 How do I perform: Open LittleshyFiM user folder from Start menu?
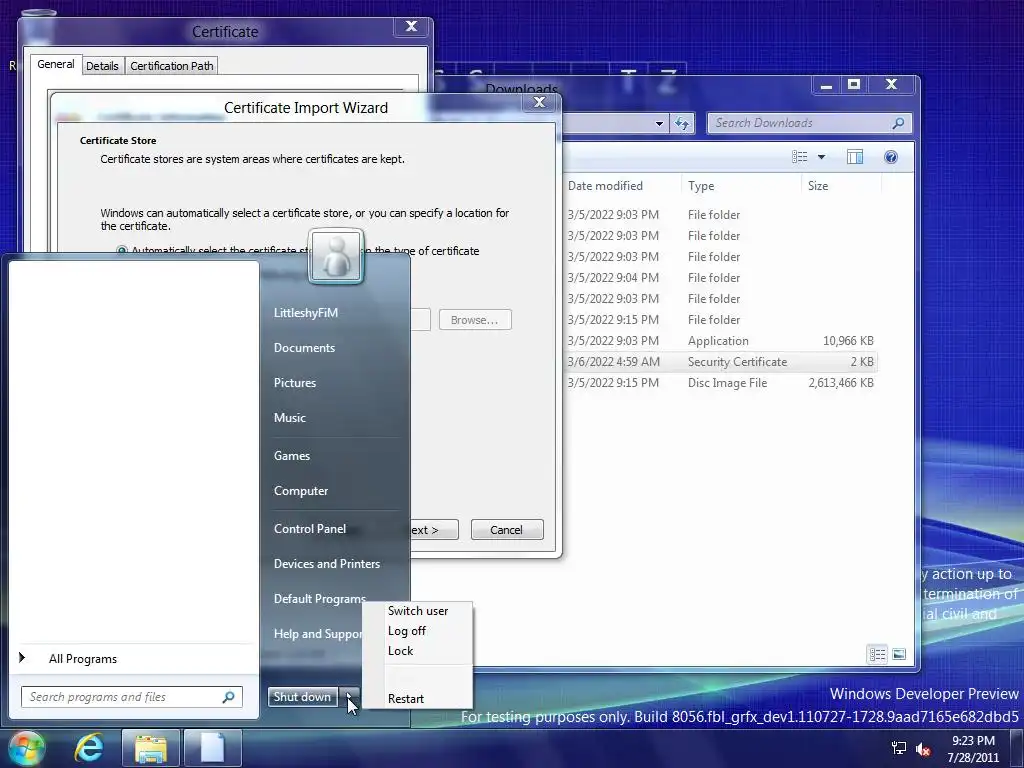pyautogui.click(x=306, y=313)
